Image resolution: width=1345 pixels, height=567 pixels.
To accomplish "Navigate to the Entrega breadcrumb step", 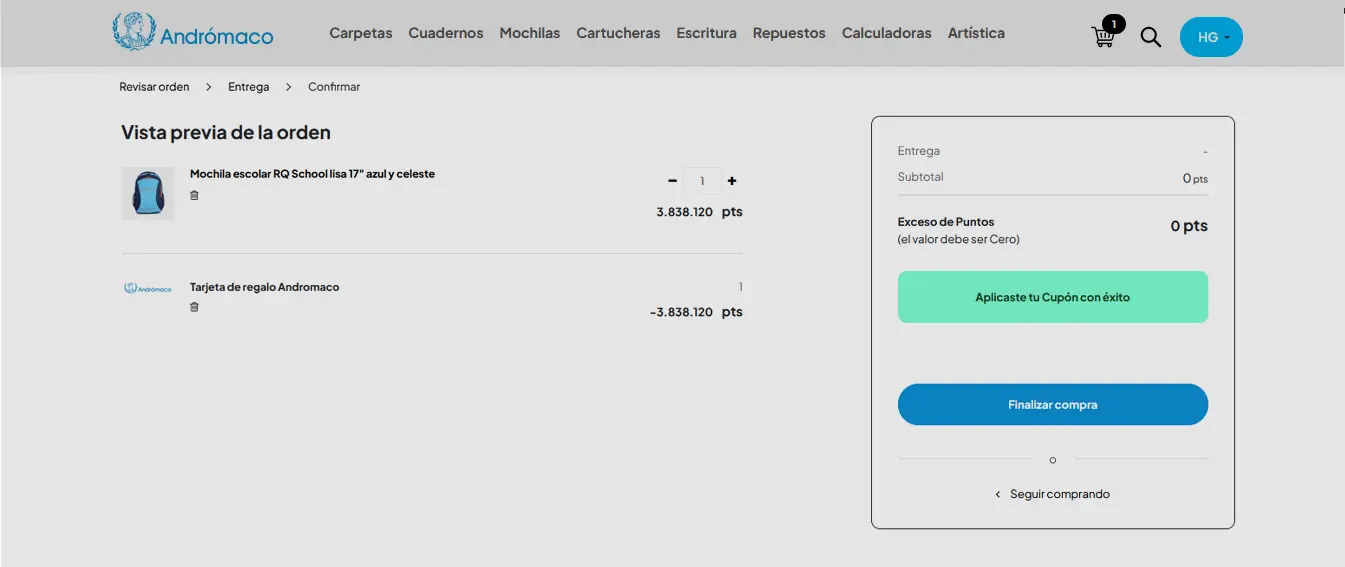I will [x=248, y=87].
